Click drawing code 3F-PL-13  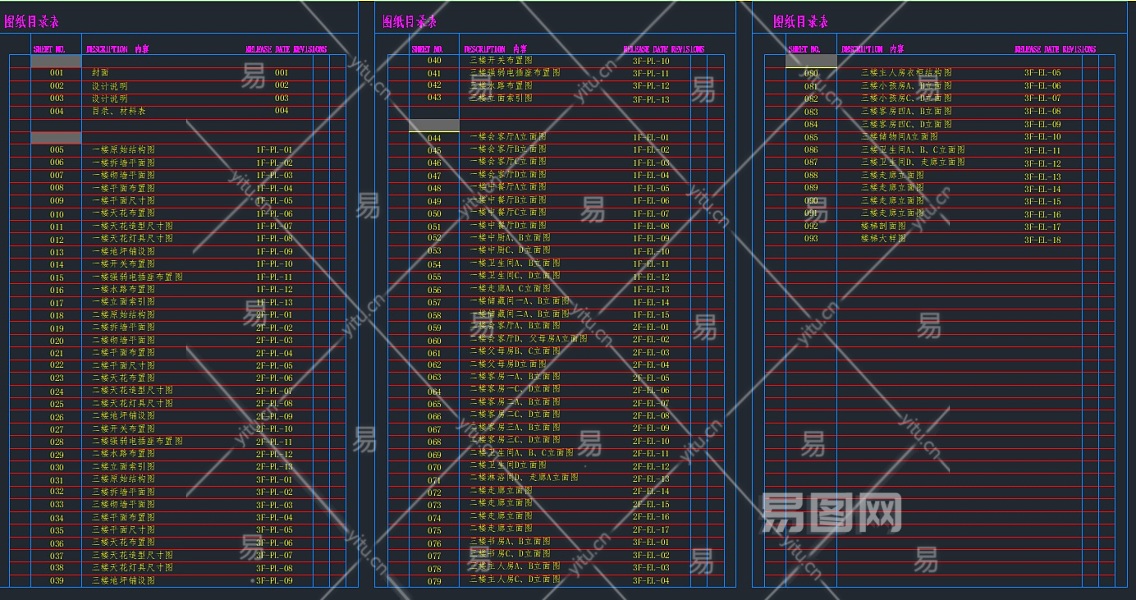click(651, 99)
